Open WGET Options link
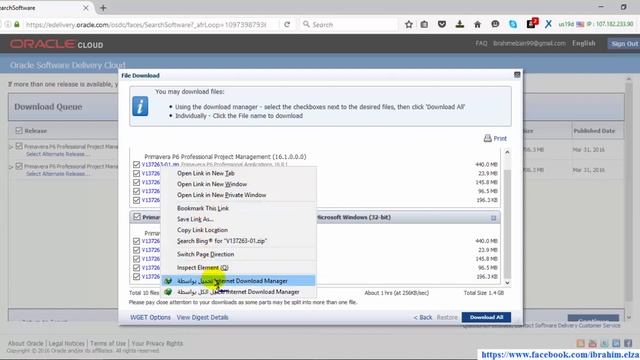 [x=150, y=317]
